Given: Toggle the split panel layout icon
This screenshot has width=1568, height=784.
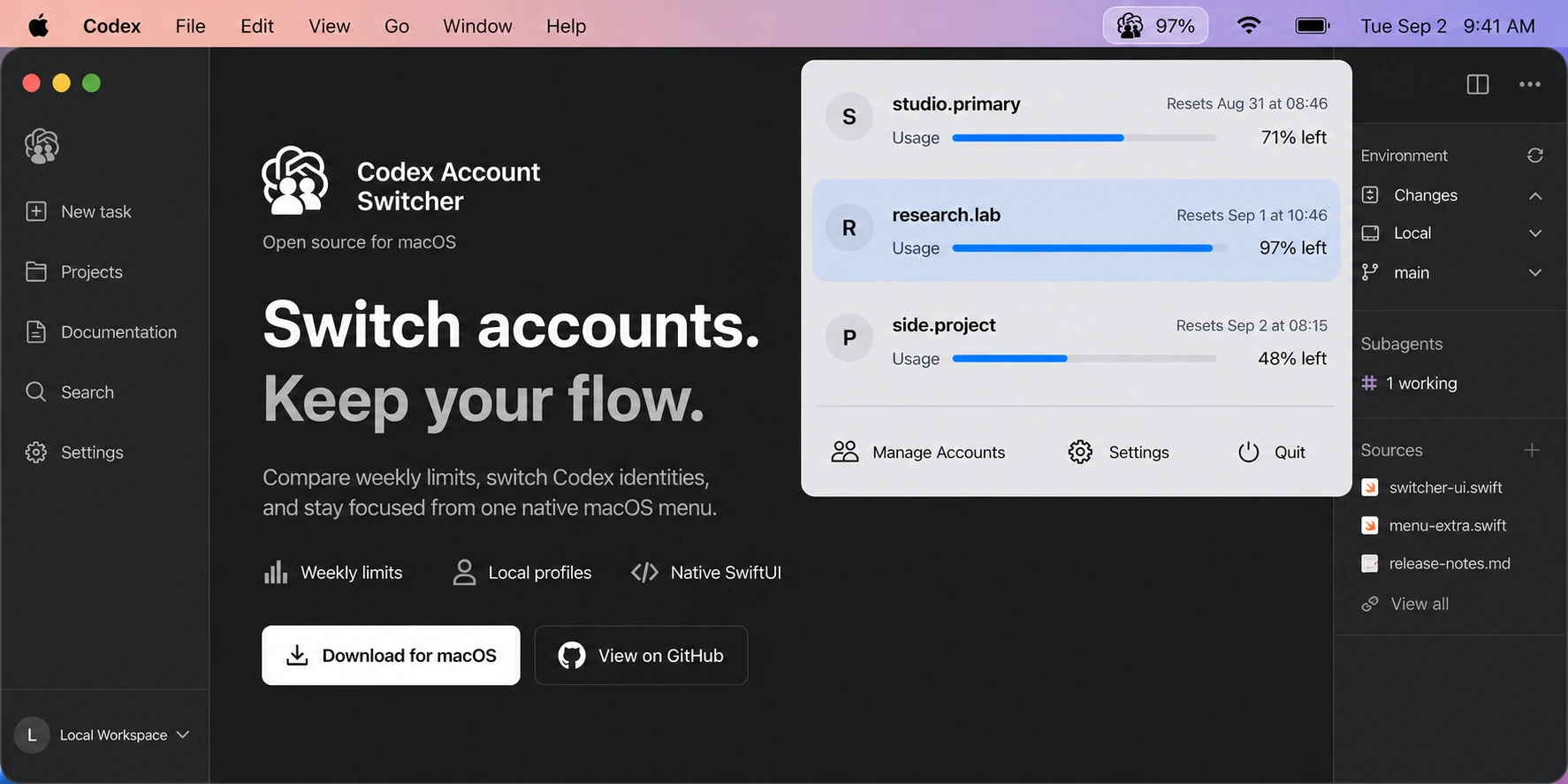Looking at the screenshot, I should (x=1478, y=84).
